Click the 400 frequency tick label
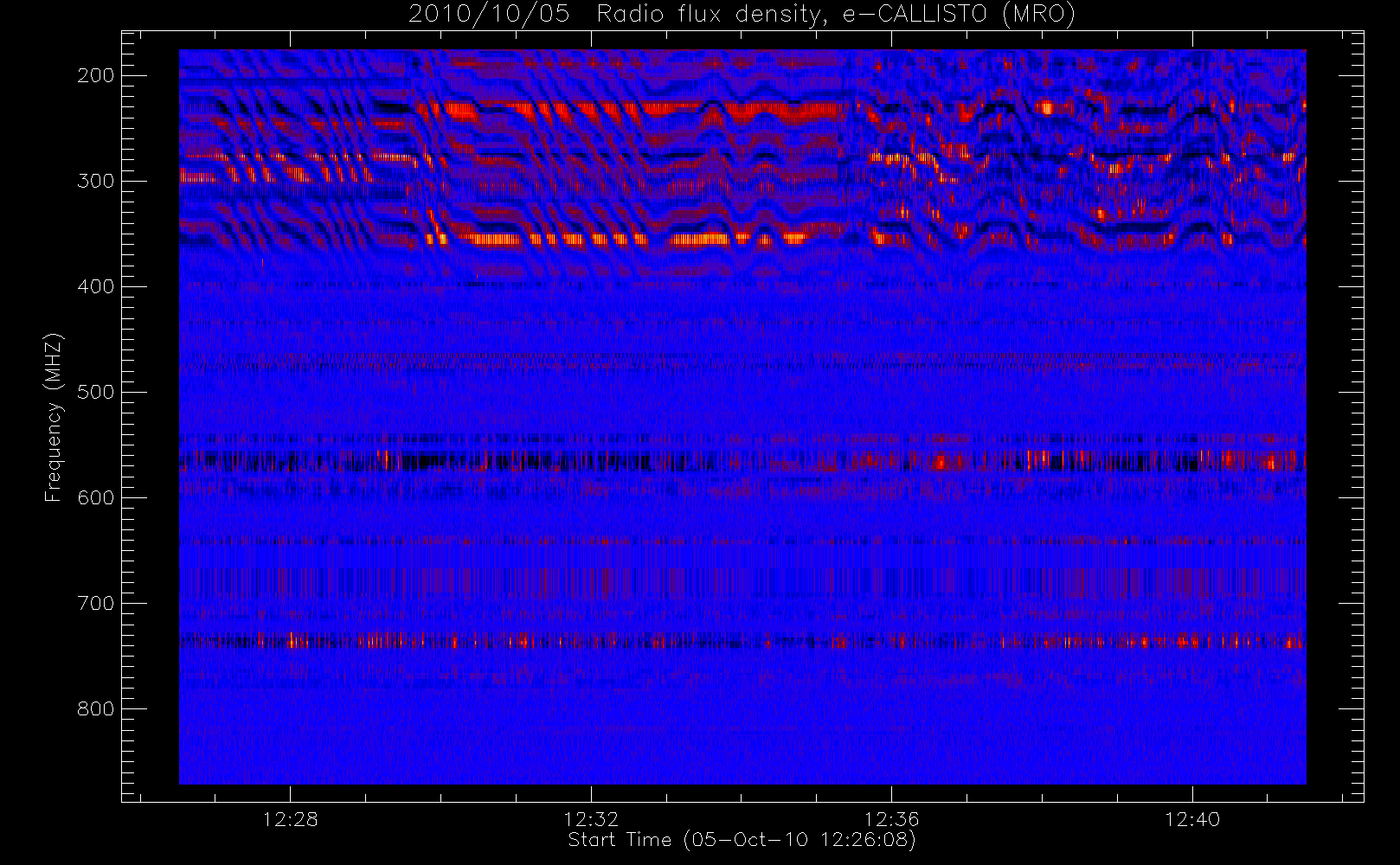Viewport: 1400px width, 865px height. [95, 286]
